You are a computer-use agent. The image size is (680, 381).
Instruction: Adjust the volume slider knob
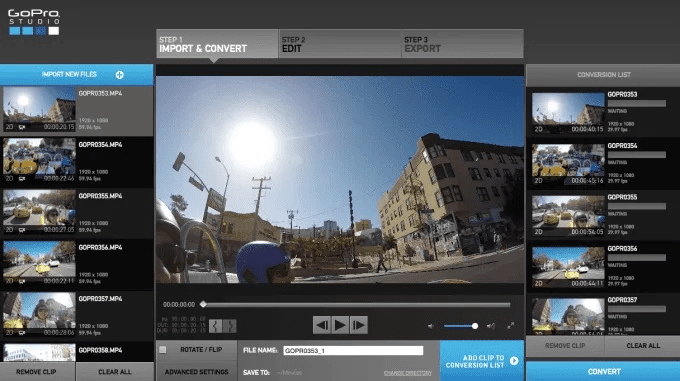tap(475, 326)
